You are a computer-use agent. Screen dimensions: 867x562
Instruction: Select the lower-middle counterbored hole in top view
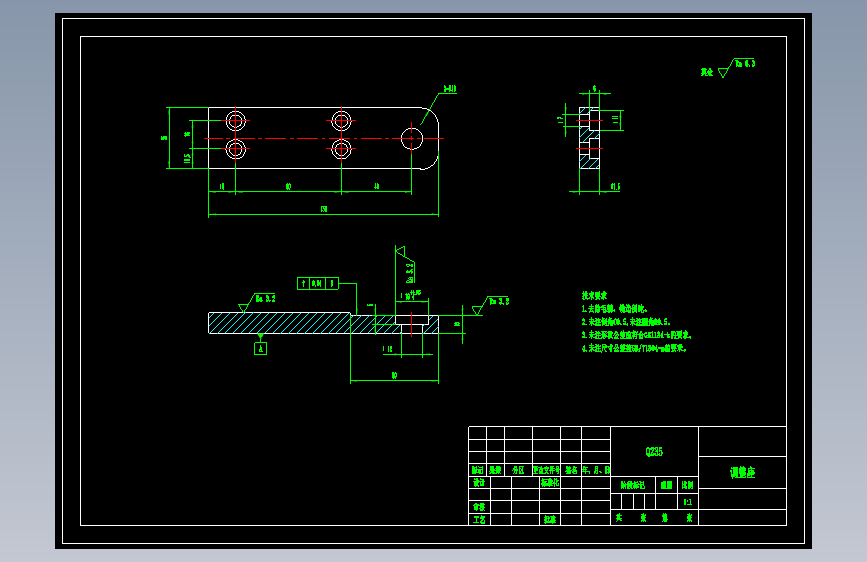pyautogui.click(x=341, y=149)
